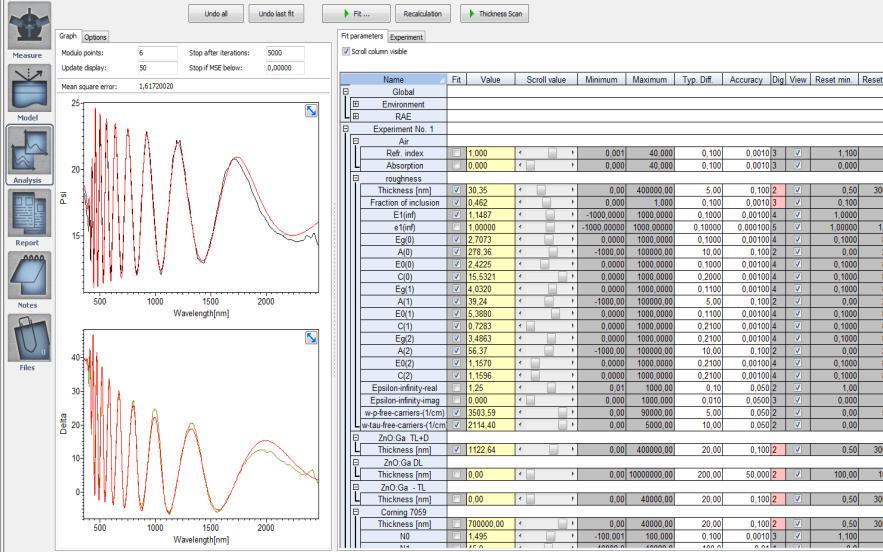The width and height of the screenshot is (883, 552).
Task: Select the N0 Value cell 1,495
Action: (x=490, y=537)
